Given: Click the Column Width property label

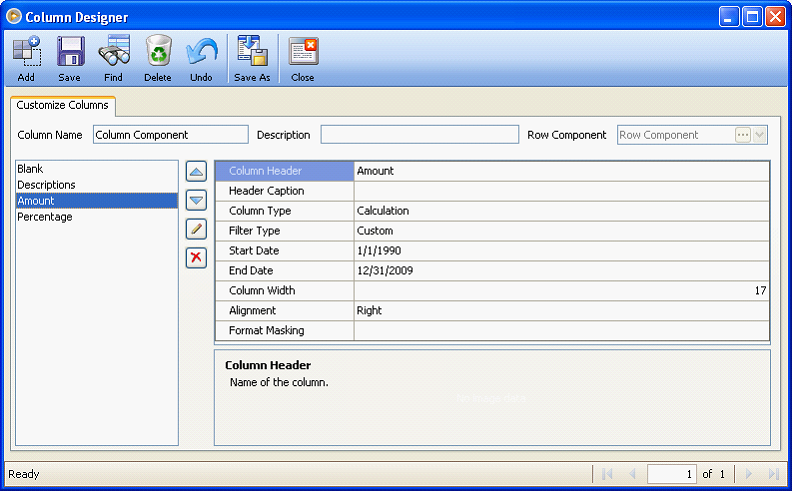Looking at the screenshot, I should point(262,290).
